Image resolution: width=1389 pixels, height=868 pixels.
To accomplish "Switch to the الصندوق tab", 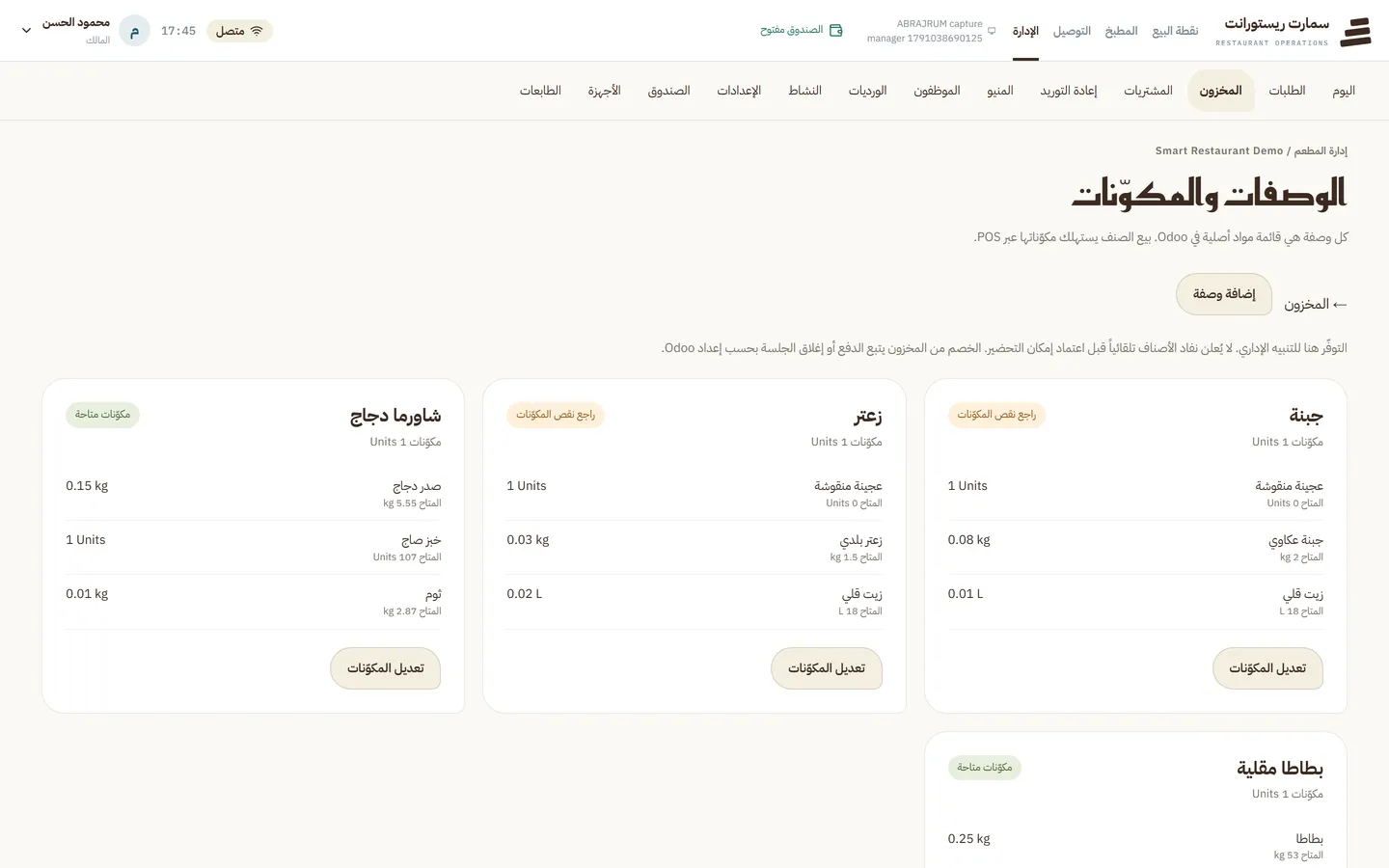I will pos(668,91).
